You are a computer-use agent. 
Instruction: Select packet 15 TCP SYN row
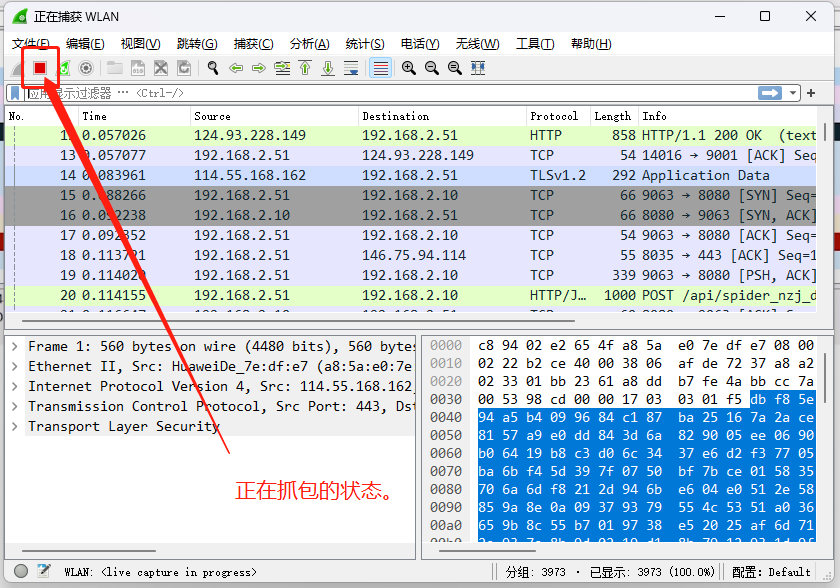point(411,195)
